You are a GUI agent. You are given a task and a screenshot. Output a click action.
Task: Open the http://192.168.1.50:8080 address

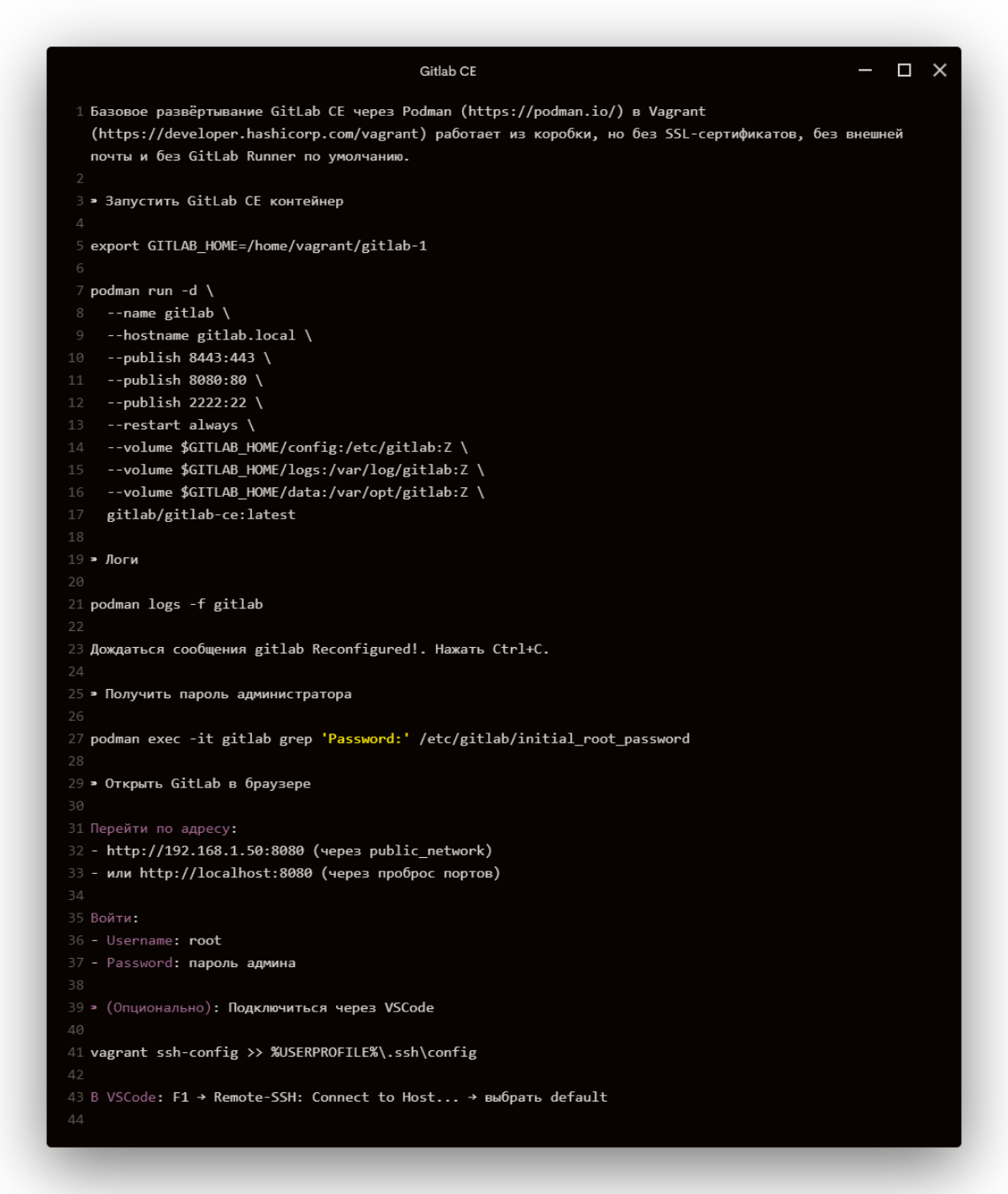point(205,851)
